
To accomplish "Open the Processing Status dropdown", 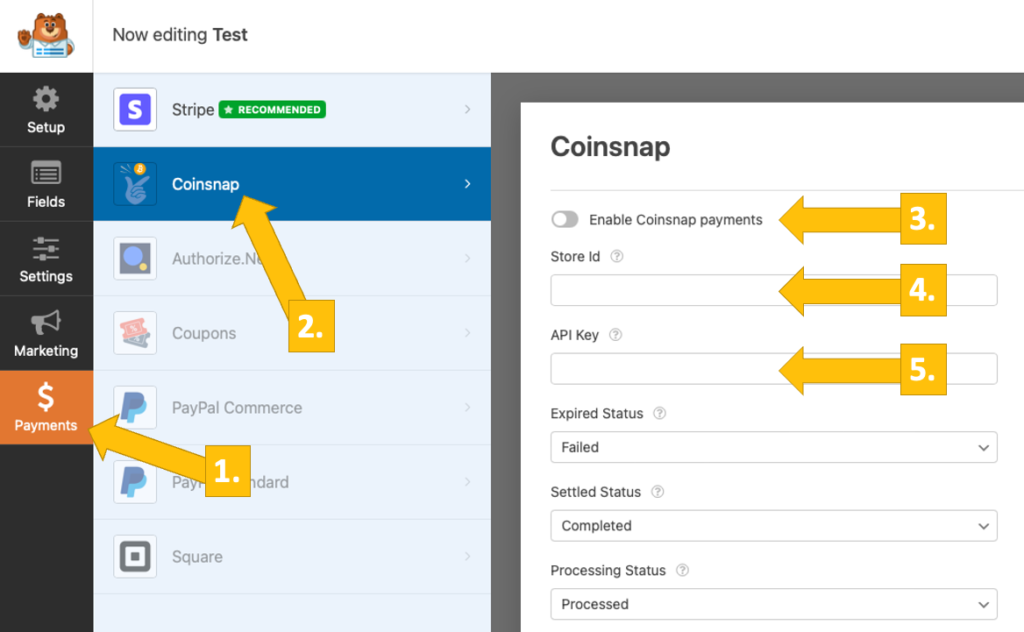I will tap(773, 604).
